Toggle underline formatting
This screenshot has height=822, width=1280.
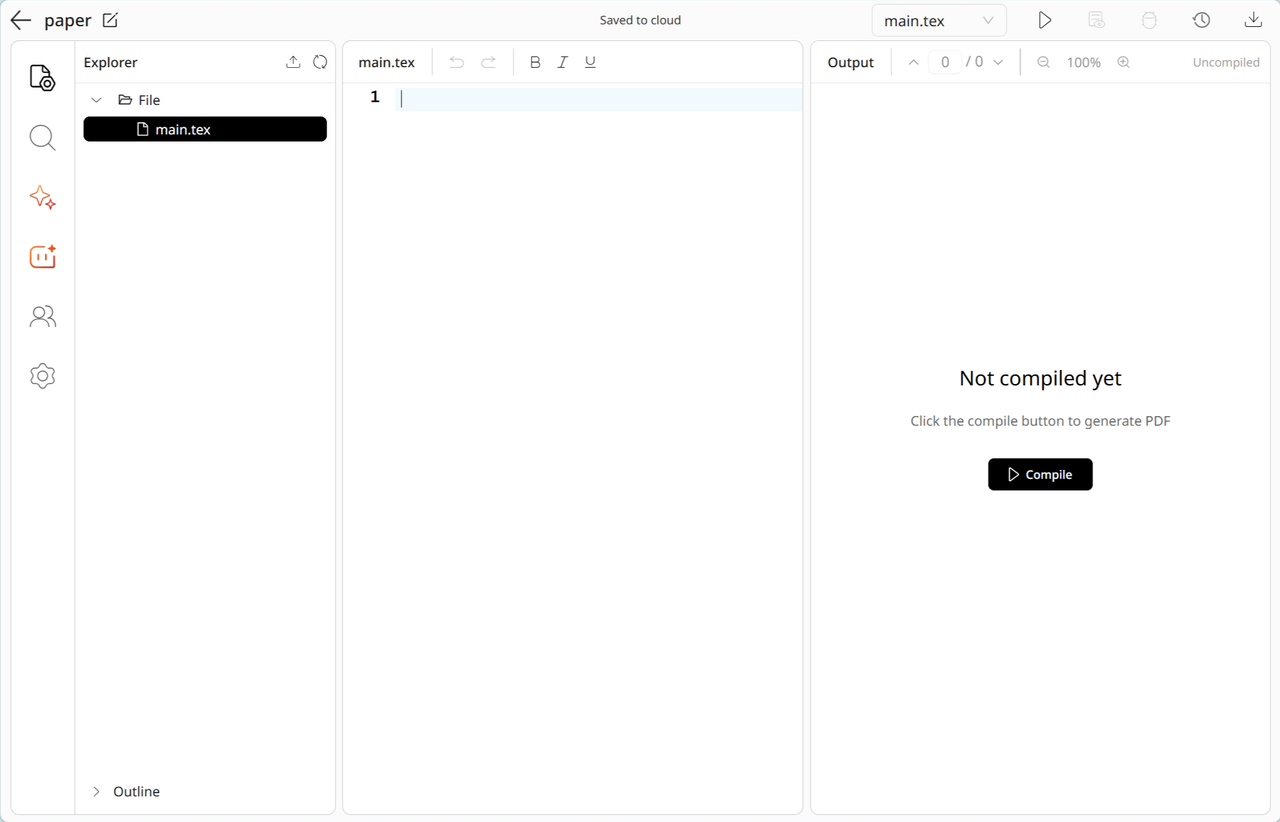point(590,62)
